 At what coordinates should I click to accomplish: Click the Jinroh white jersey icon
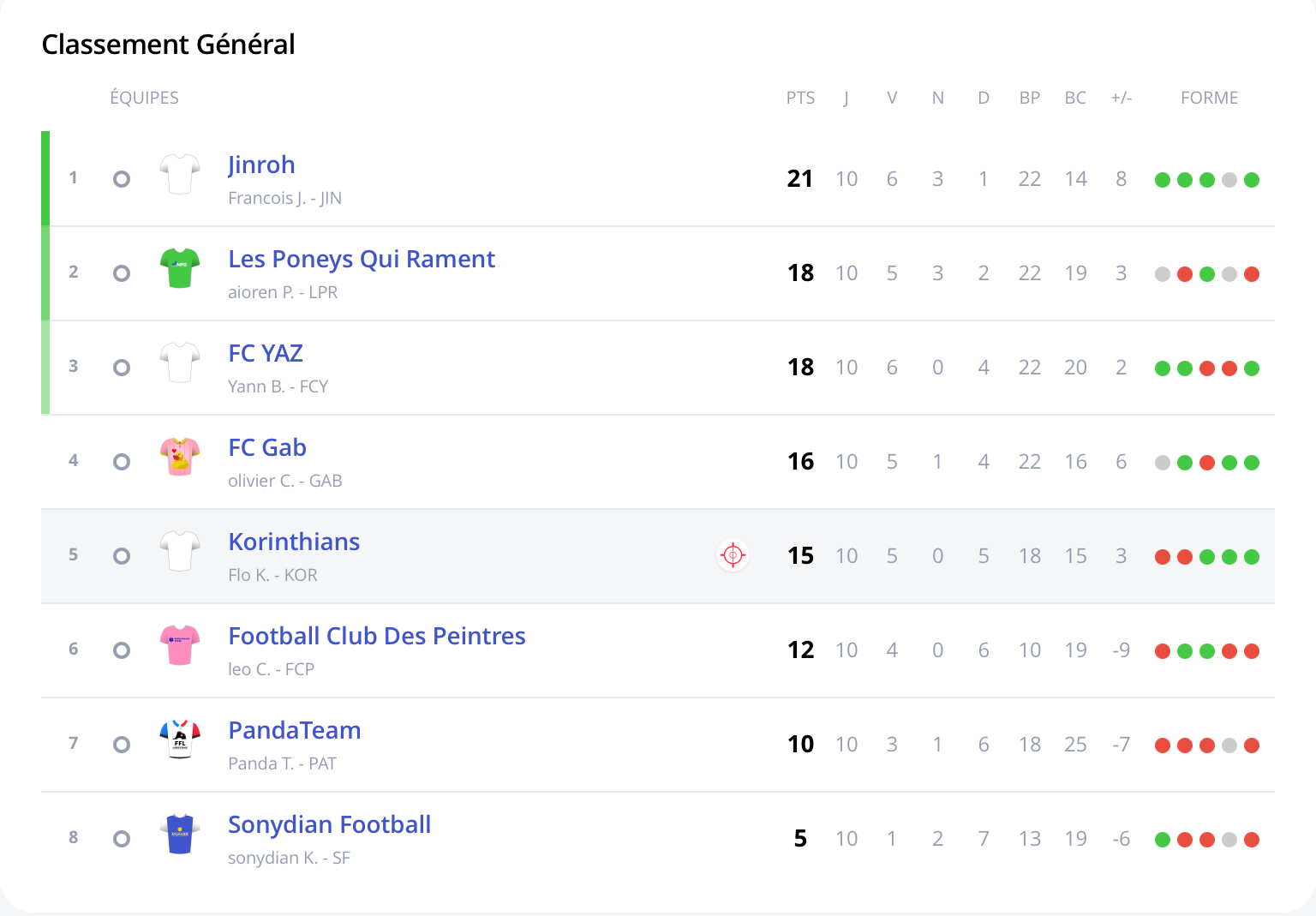(180, 174)
